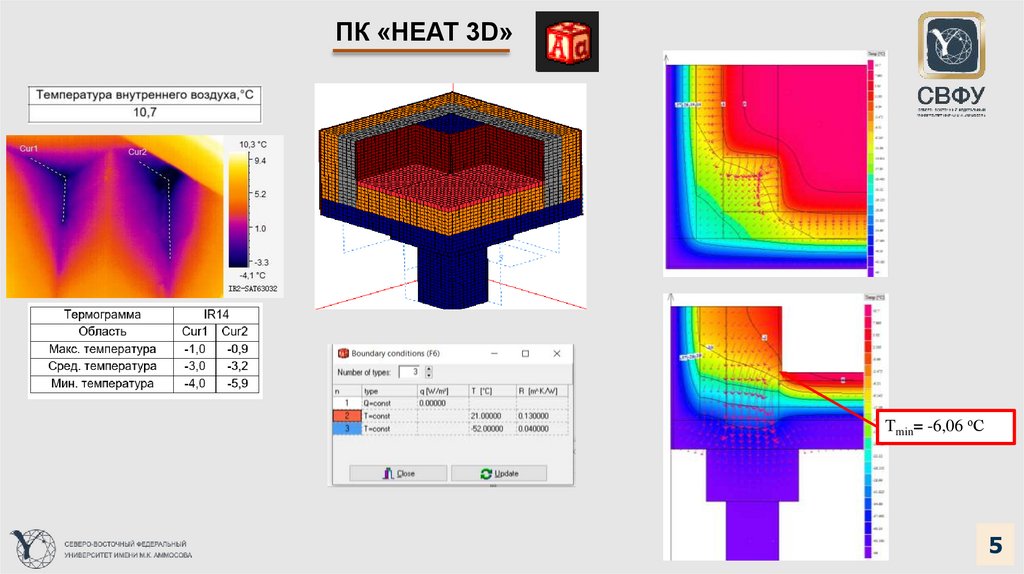This screenshot has width=1024, height=574.
Task: Click the 'Cur2' table column header
Action: click(238, 331)
